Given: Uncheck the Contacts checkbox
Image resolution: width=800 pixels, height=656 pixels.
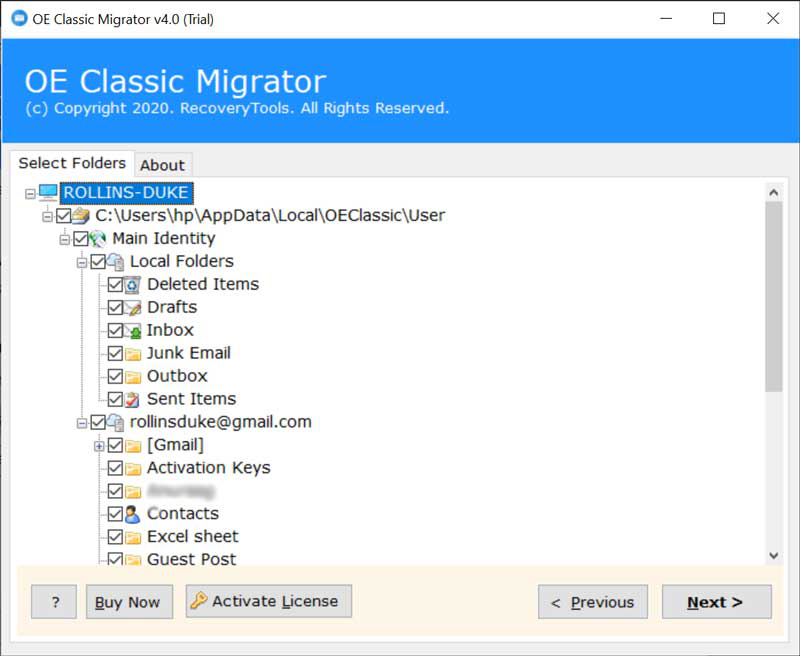Looking at the screenshot, I should click(x=115, y=514).
